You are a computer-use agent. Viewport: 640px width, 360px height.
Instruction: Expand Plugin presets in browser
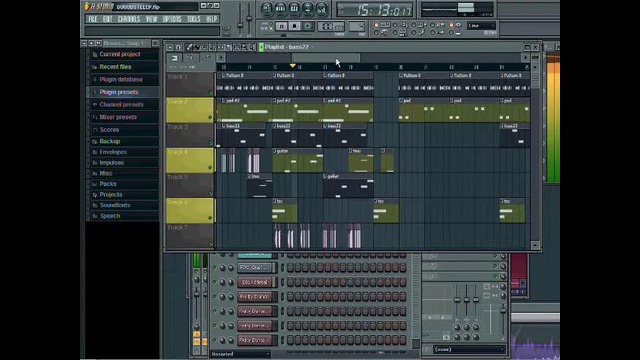pos(119,92)
